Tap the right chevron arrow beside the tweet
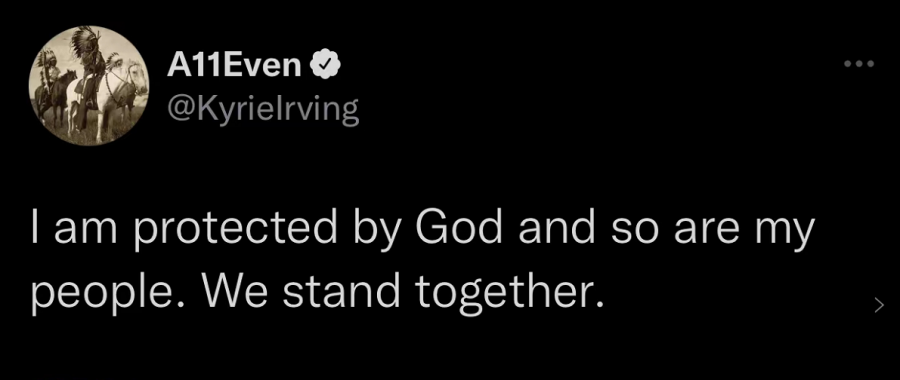This screenshot has height=380, width=900. point(879,306)
